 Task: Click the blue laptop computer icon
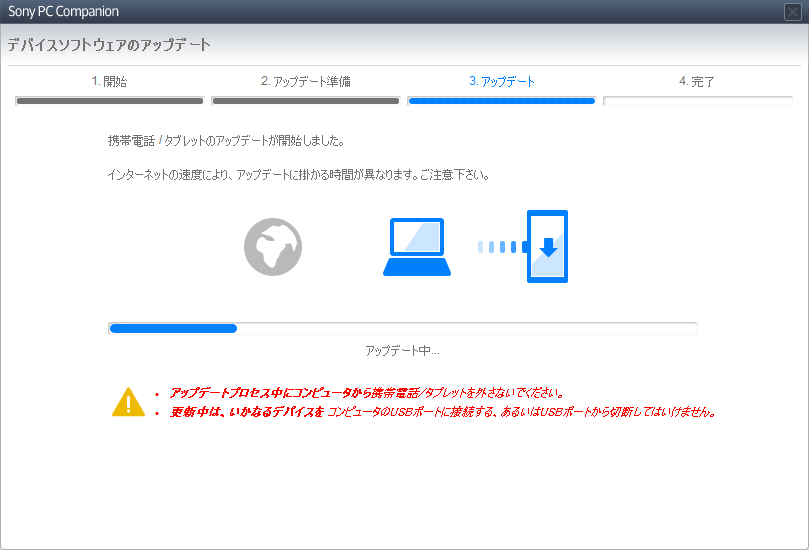(x=417, y=247)
